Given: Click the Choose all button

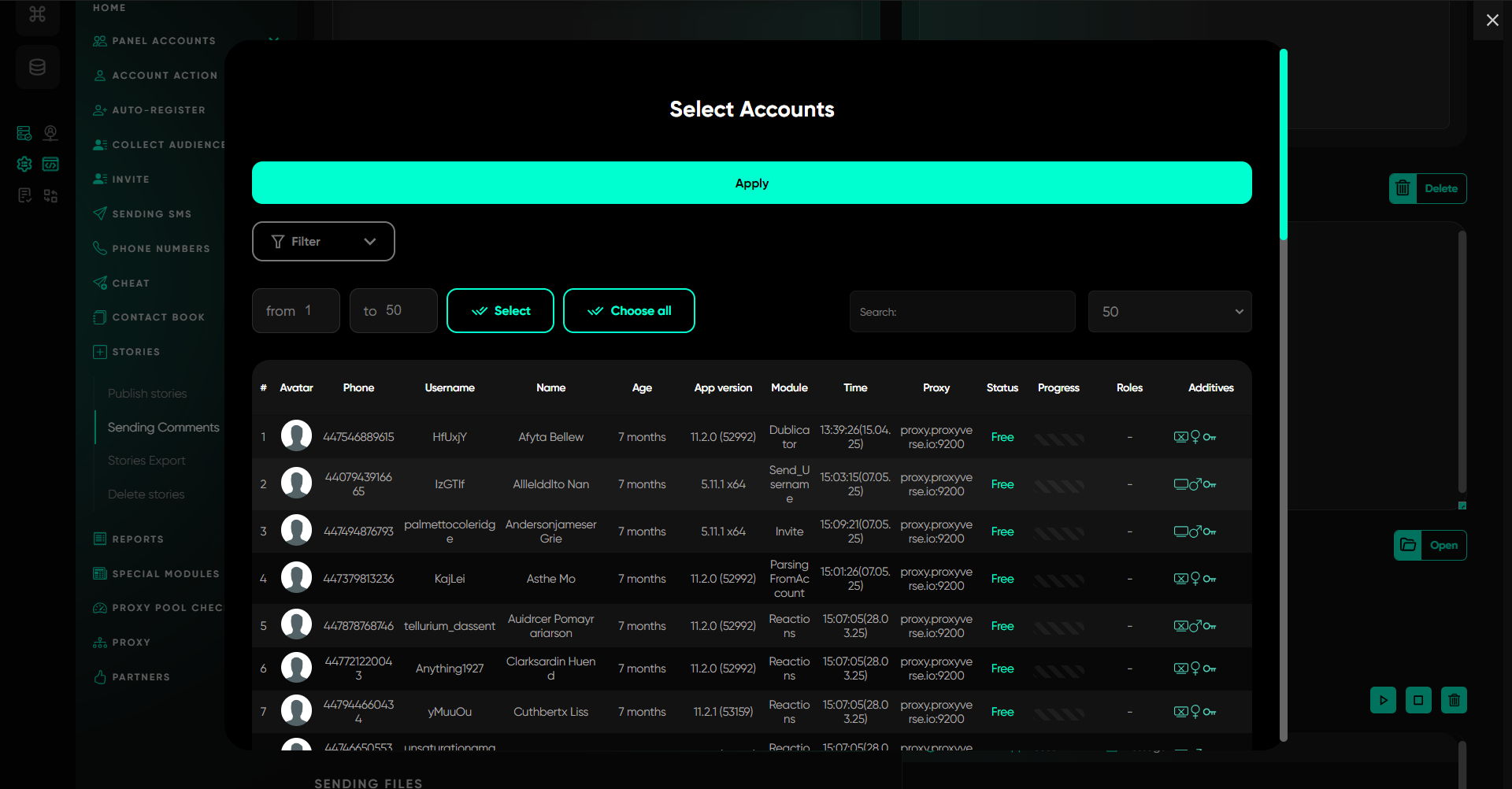Looking at the screenshot, I should tap(628, 311).
